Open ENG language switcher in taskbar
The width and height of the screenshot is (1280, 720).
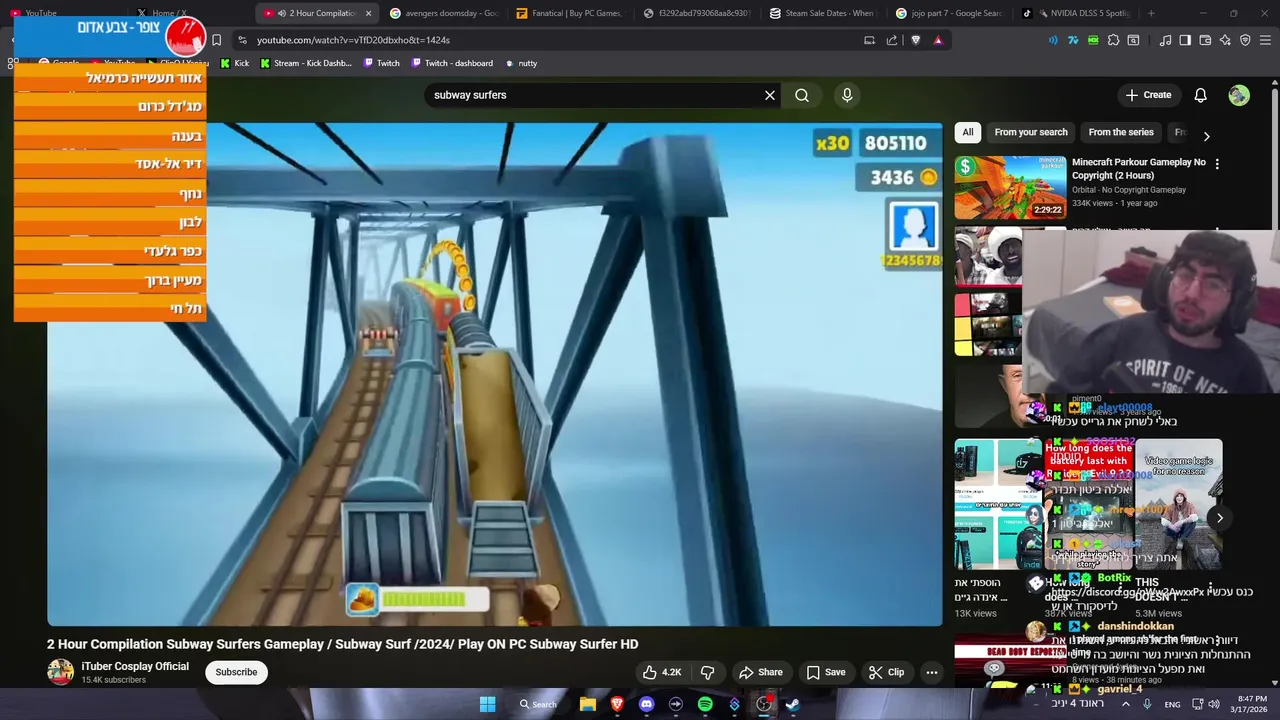click(1172, 704)
